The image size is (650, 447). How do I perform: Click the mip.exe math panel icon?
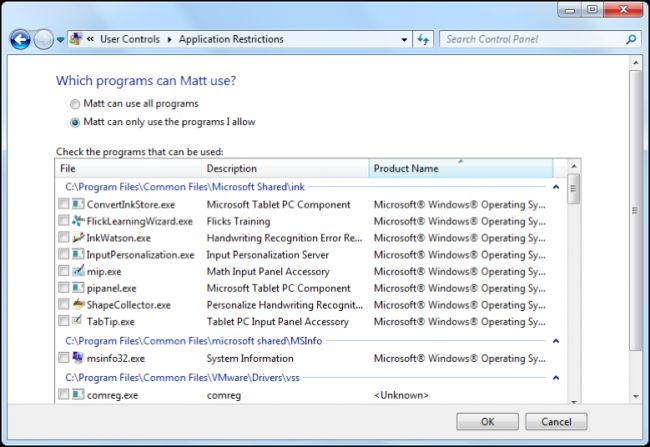(78, 271)
